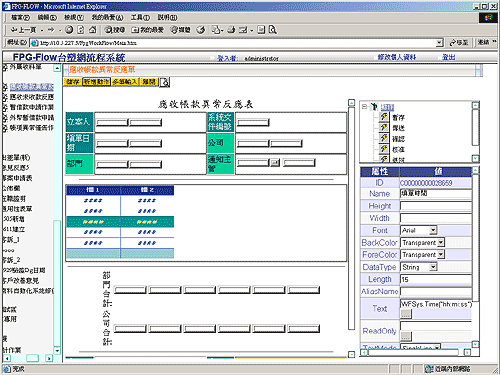Open the Font dropdown showing Arial

433,230
